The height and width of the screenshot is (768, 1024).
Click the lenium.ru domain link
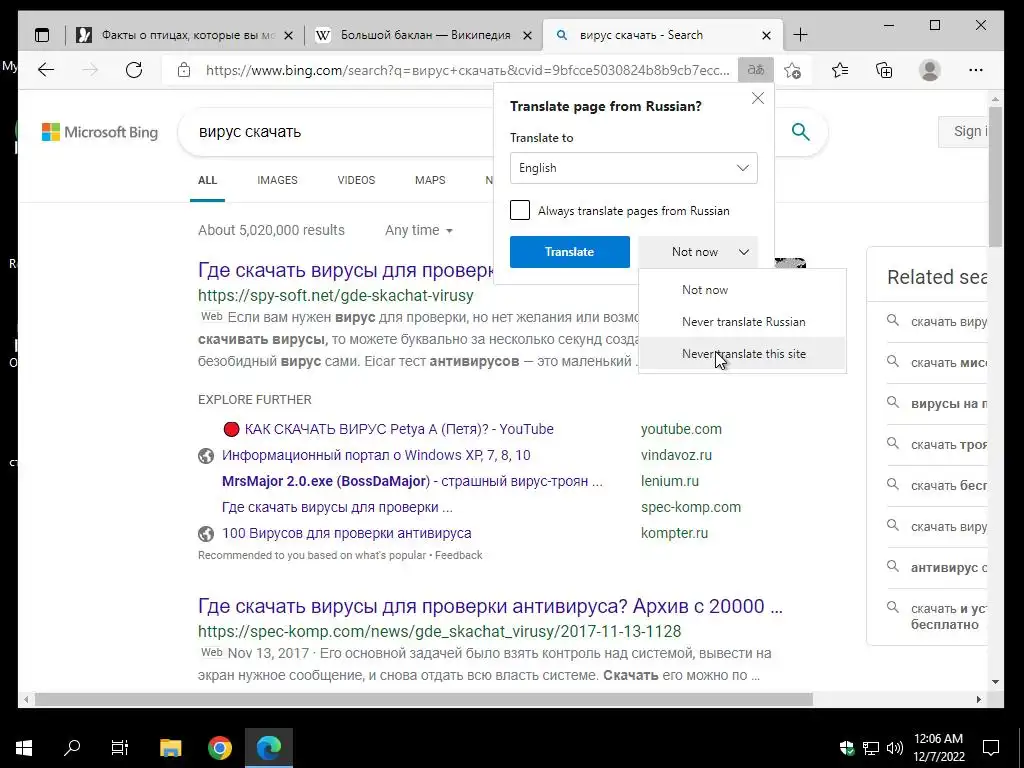tap(669, 481)
